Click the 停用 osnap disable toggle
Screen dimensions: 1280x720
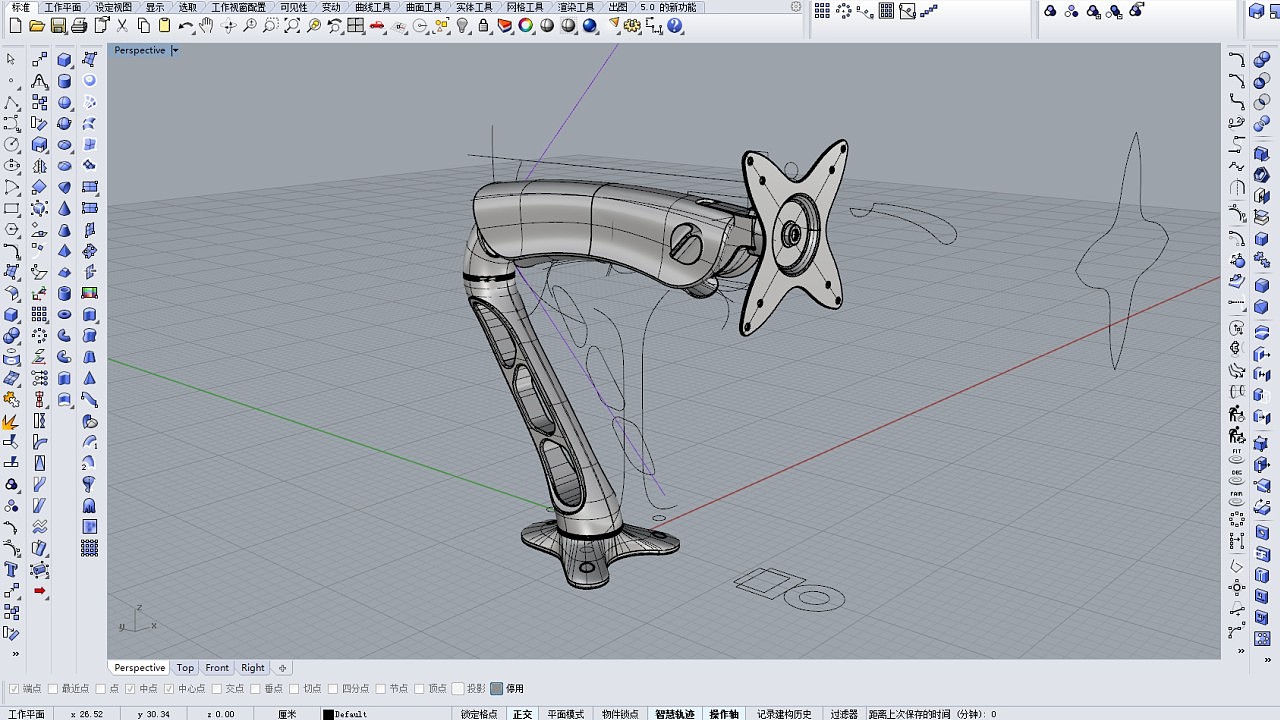click(x=497, y=689)
